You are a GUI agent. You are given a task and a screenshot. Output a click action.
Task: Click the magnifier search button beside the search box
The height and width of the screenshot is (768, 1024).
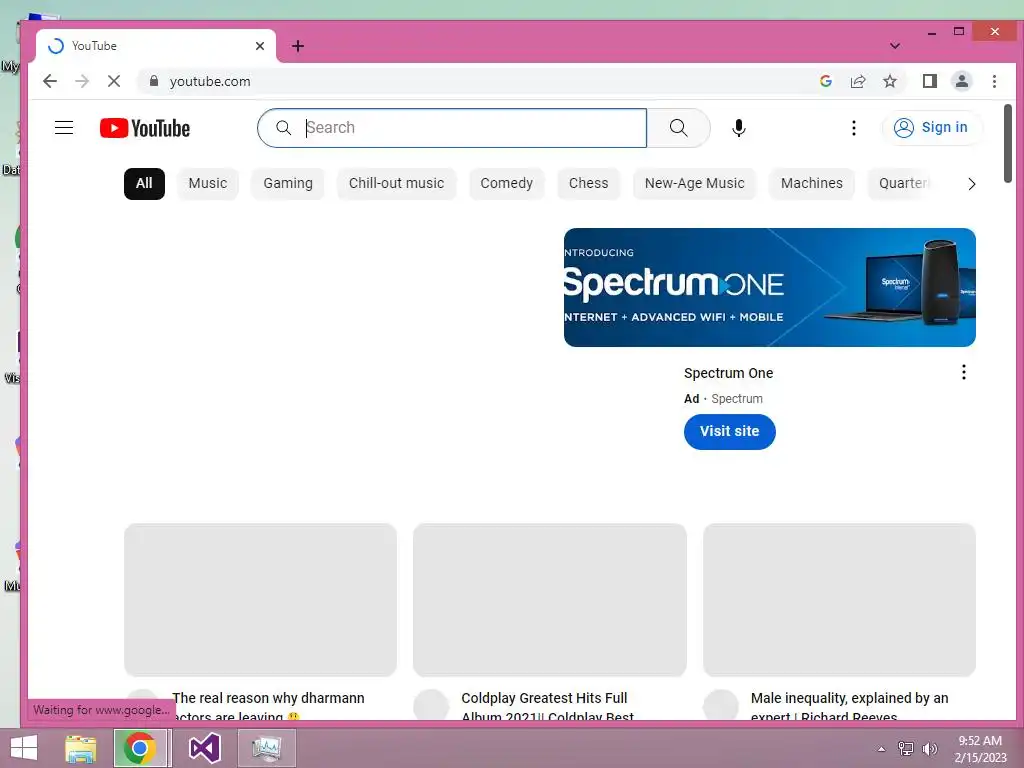[x=679, y=127]
